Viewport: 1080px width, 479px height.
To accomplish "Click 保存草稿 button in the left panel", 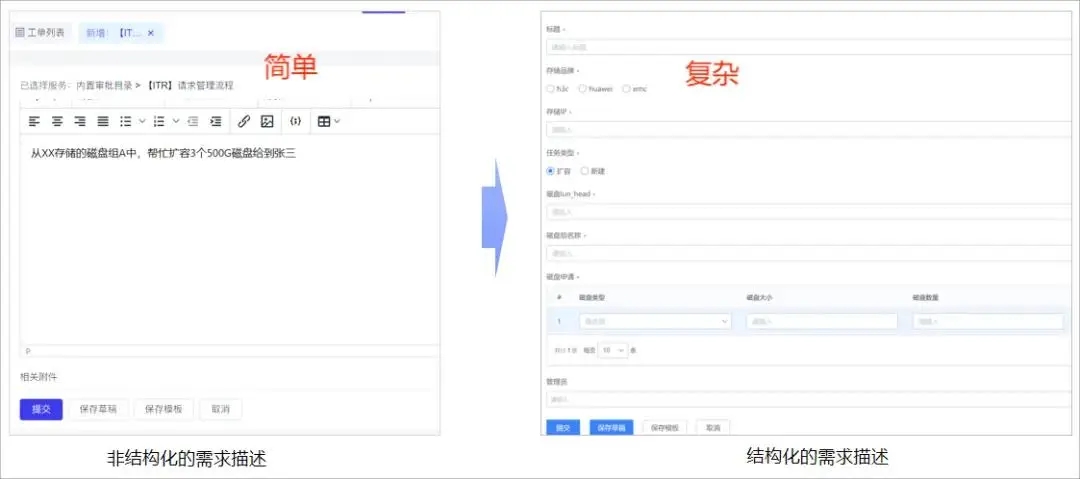I will click(x=98, y=409).
